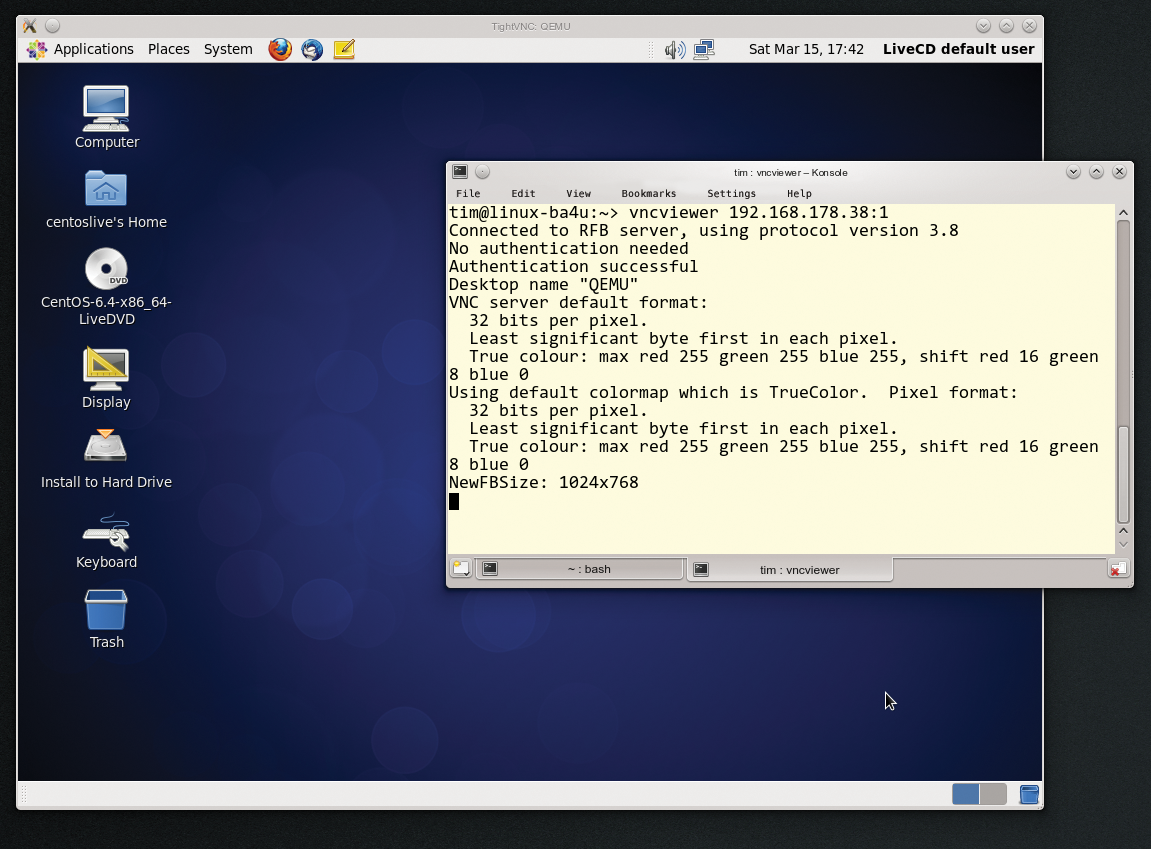Launch Firefox from the GNOME panel
1151x849 pixels.
point(280,49)
